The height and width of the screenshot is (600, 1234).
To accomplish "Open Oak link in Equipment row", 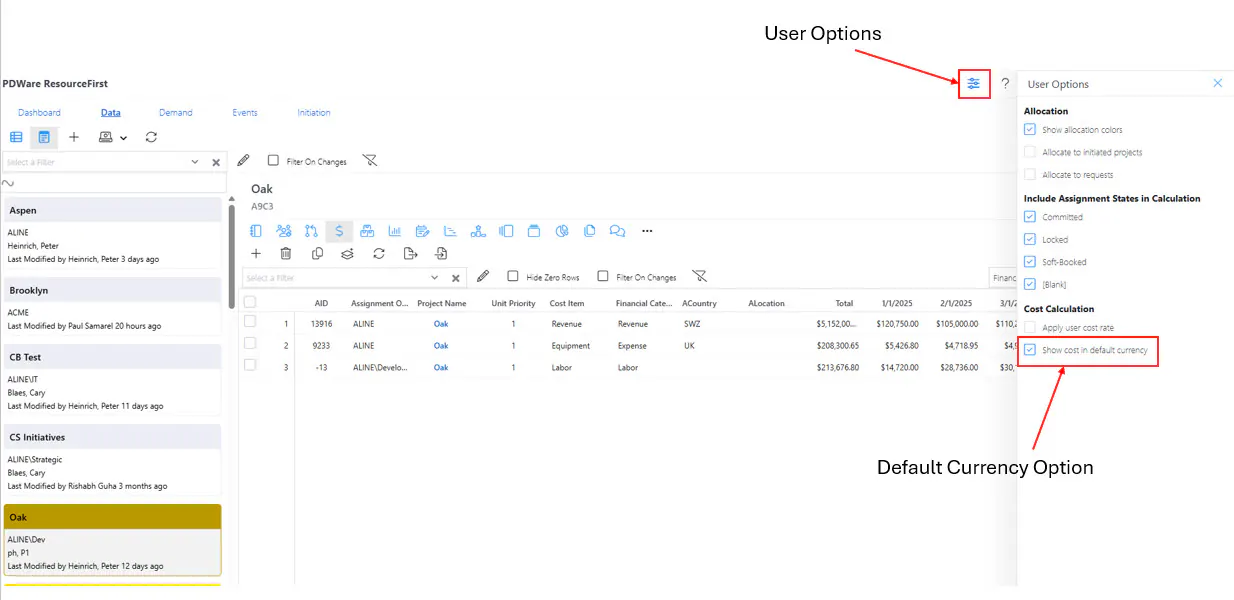I will (x=441, y=346).
